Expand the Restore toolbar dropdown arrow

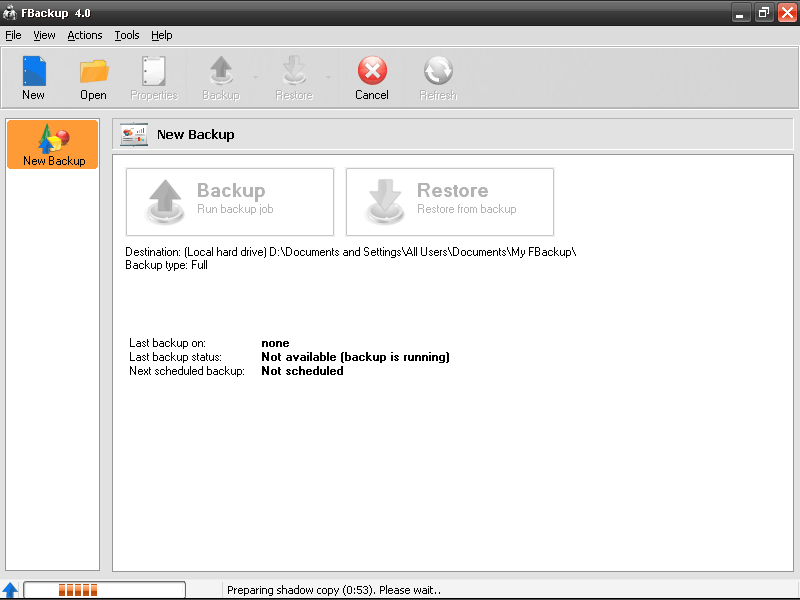point(329,78)
